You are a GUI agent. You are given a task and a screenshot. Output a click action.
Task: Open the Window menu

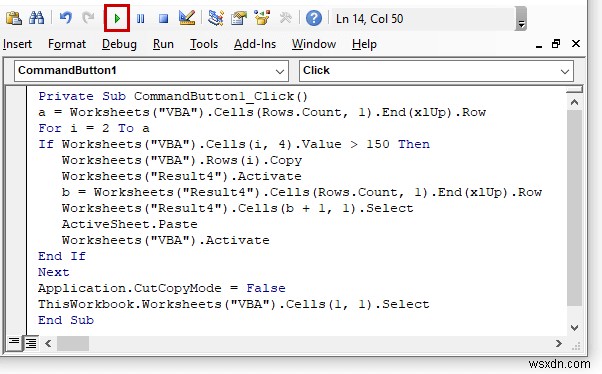click(x=314, y=44)
